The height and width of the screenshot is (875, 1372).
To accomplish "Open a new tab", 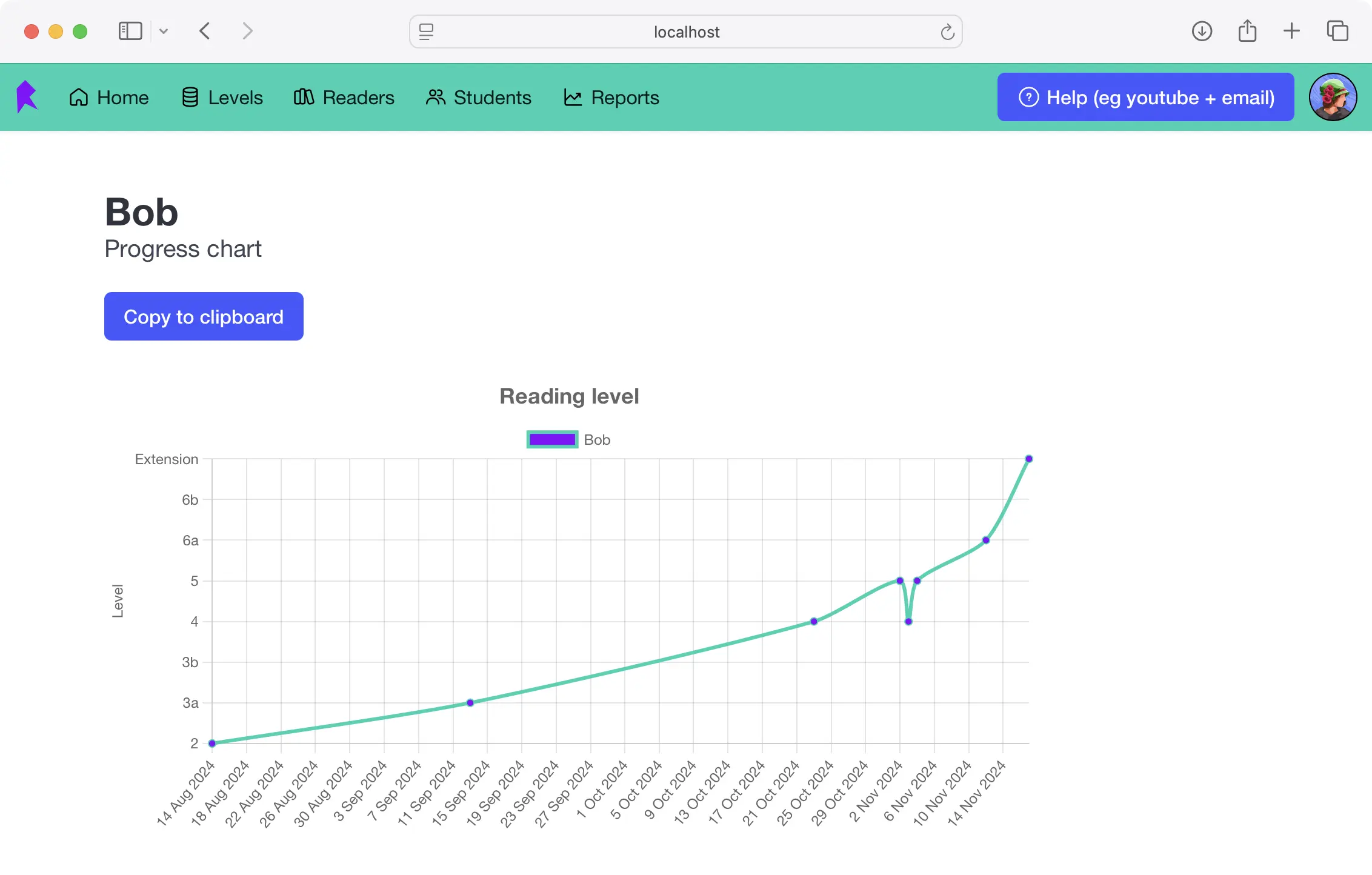I will 1291,31.
